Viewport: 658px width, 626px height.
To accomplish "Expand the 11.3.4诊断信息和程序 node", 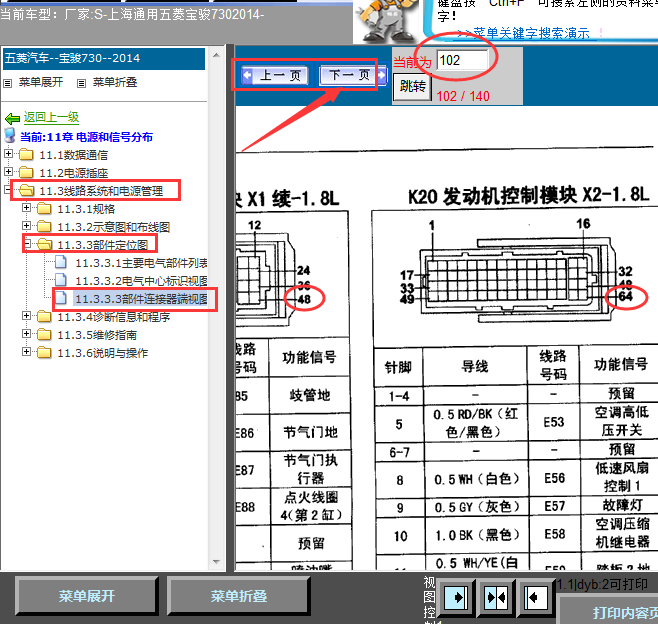I will [26, 315].
